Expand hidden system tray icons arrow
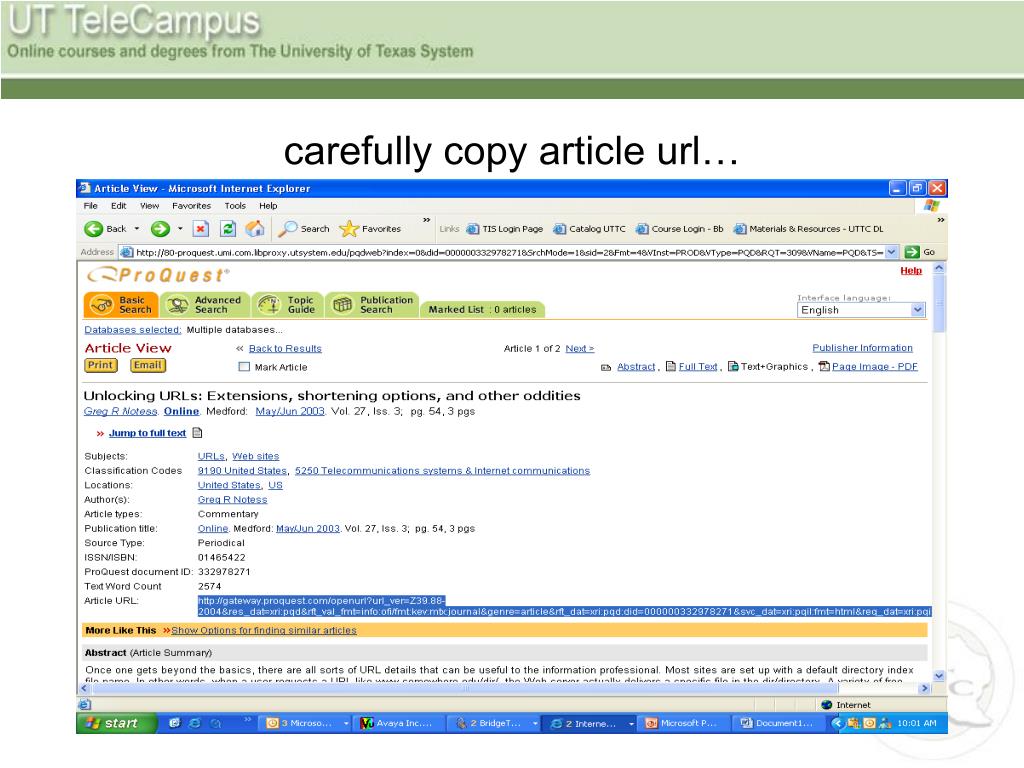The height and width of the screenshot is (768, 1024). point(837,723)
